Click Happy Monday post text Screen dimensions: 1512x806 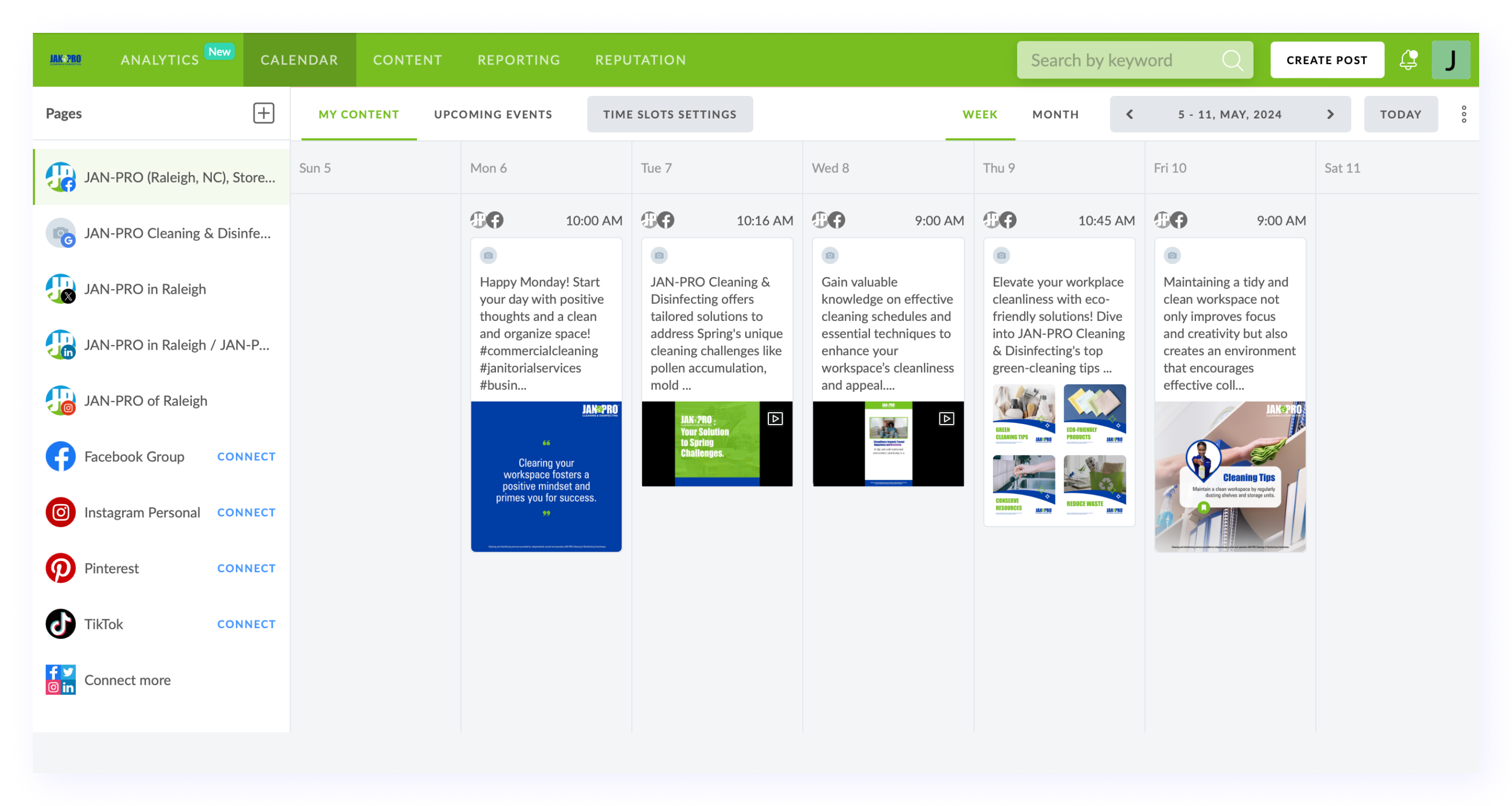pos(542,333)
